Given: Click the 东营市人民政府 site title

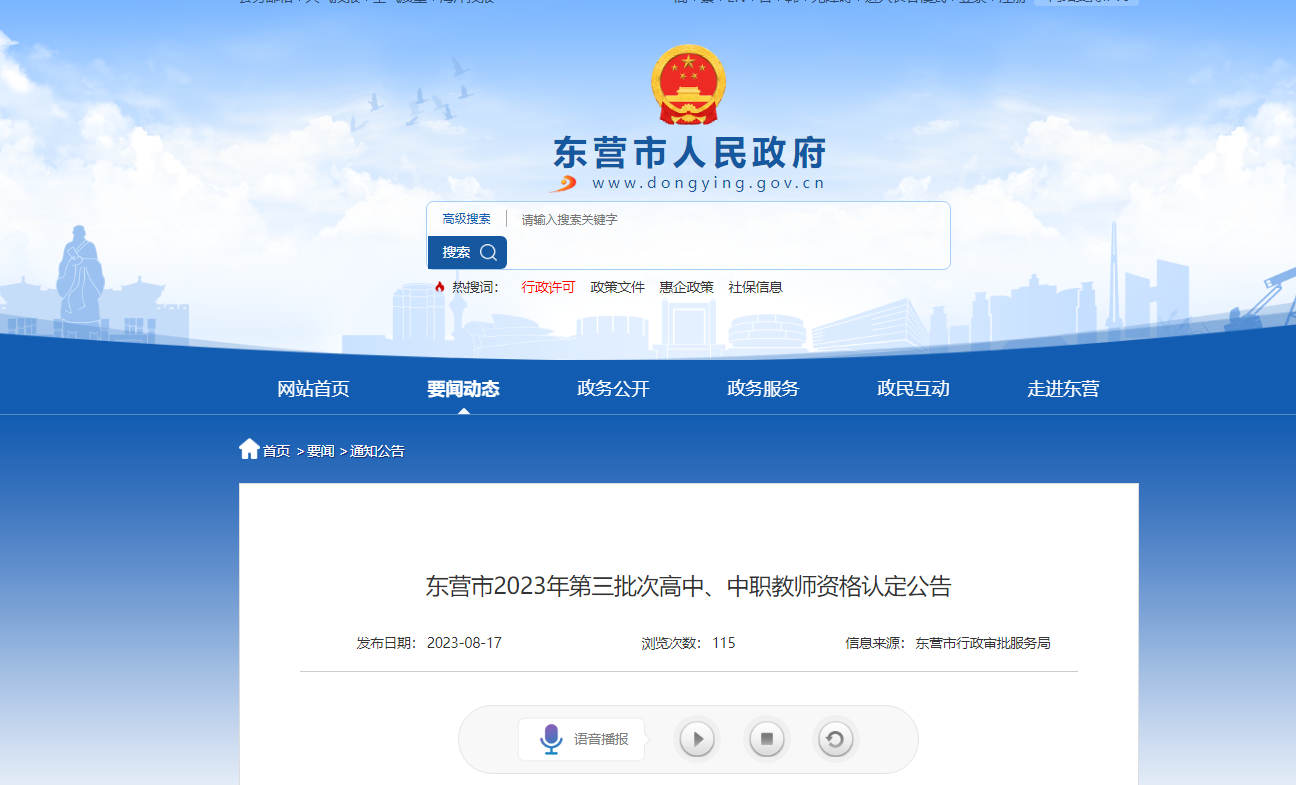Looking at the screenshot, I should 689,153.
